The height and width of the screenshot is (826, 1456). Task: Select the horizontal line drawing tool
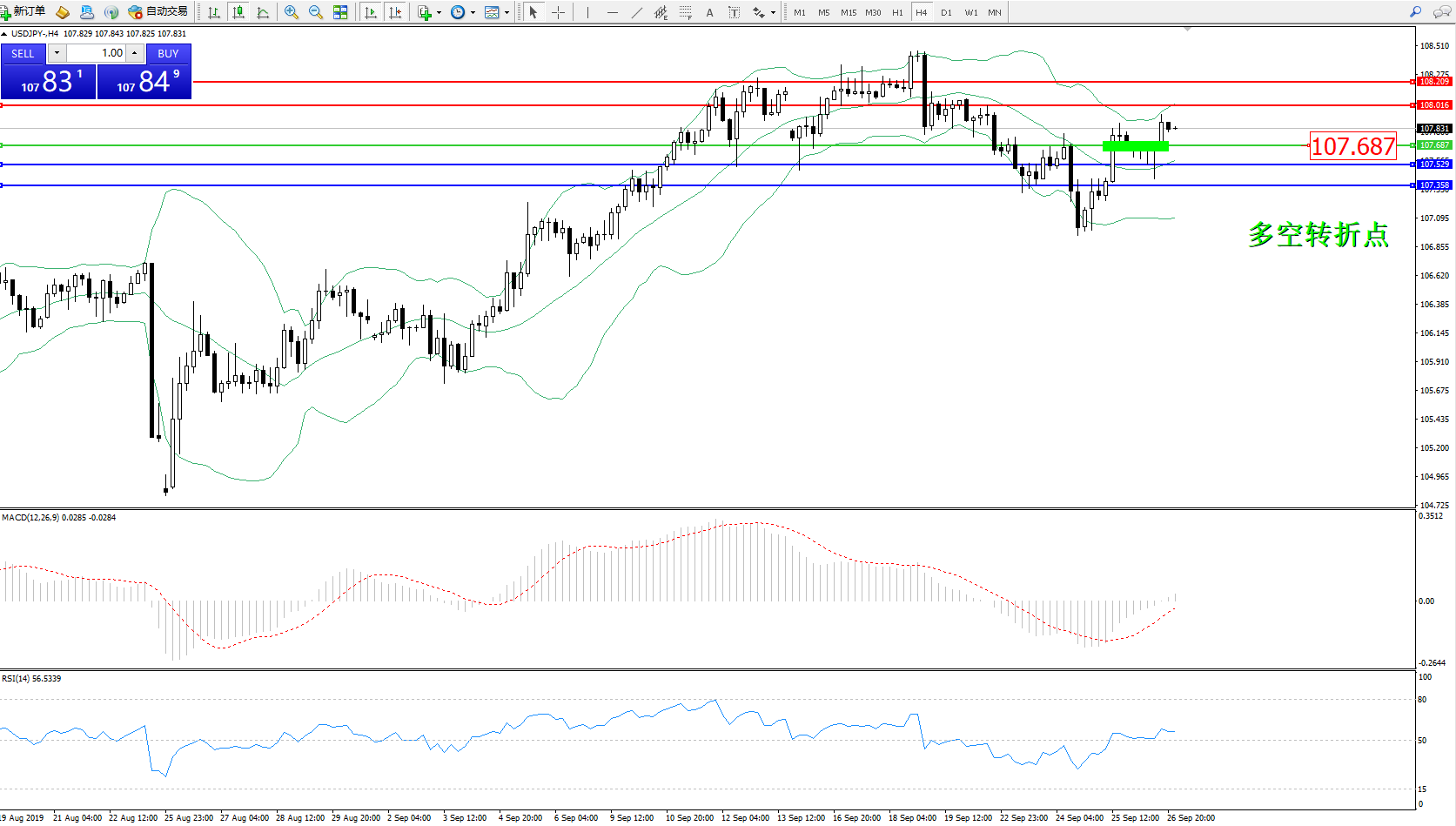[x=613, y=12]
